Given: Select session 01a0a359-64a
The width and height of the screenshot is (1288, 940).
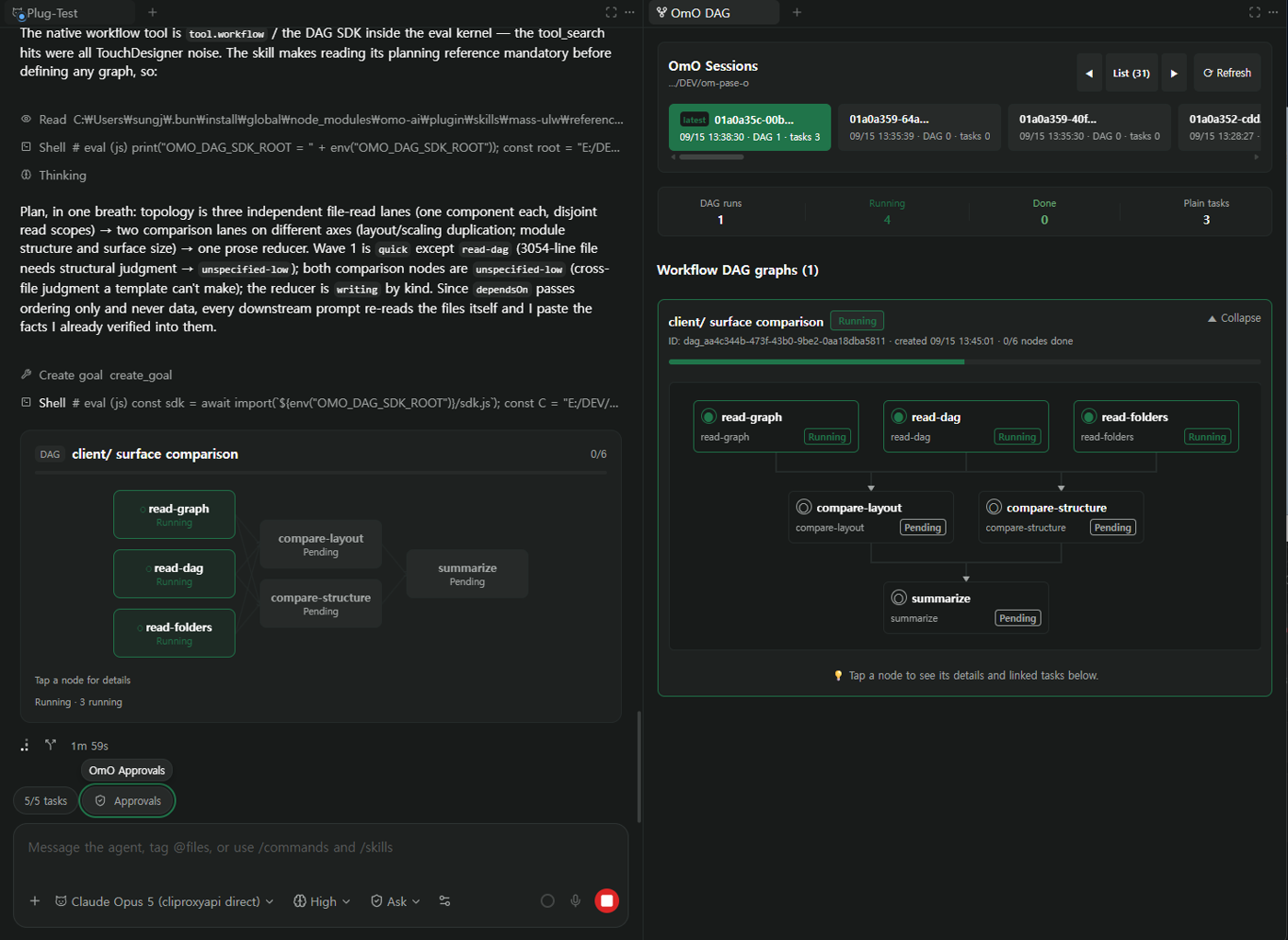Looking at the screenshot, I should coord(920,127).
